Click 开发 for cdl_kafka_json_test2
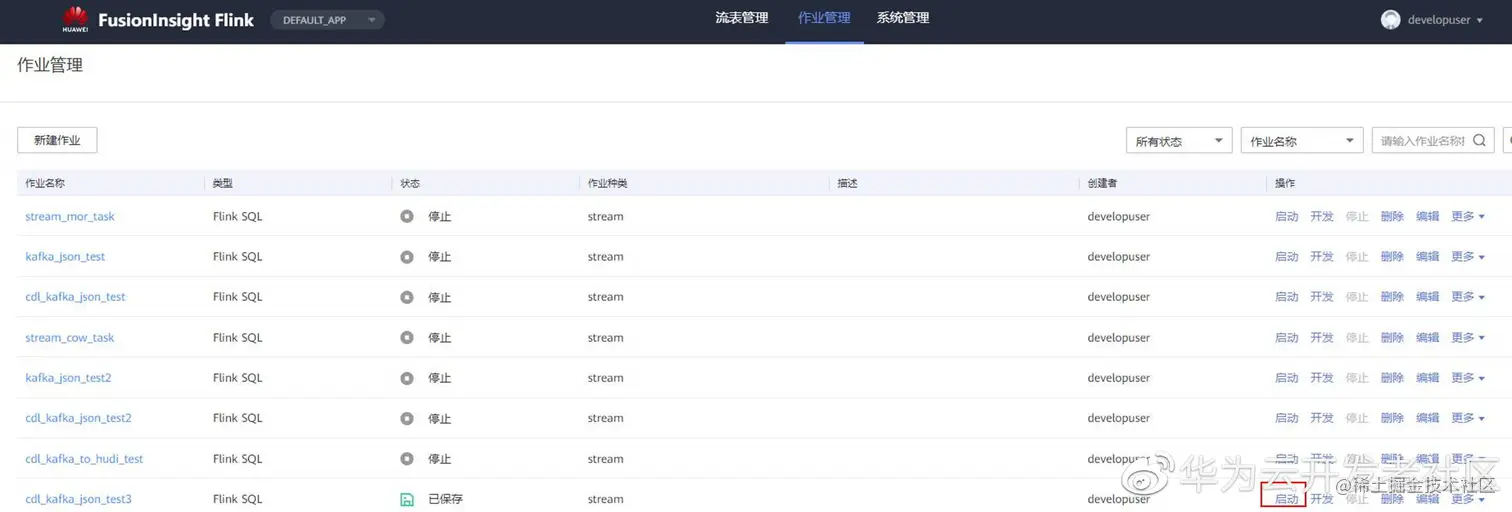1512x512 pixels. pyautogui.click(x=1322, y=418)
